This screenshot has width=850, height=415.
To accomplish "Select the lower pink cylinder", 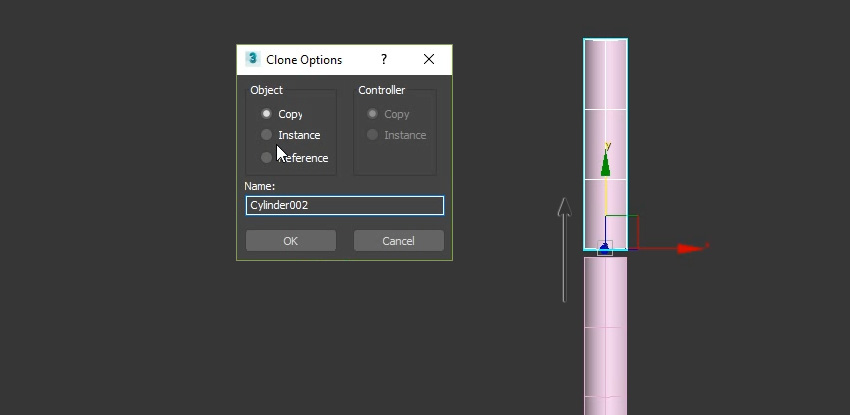I will click(x=605, y=330).
